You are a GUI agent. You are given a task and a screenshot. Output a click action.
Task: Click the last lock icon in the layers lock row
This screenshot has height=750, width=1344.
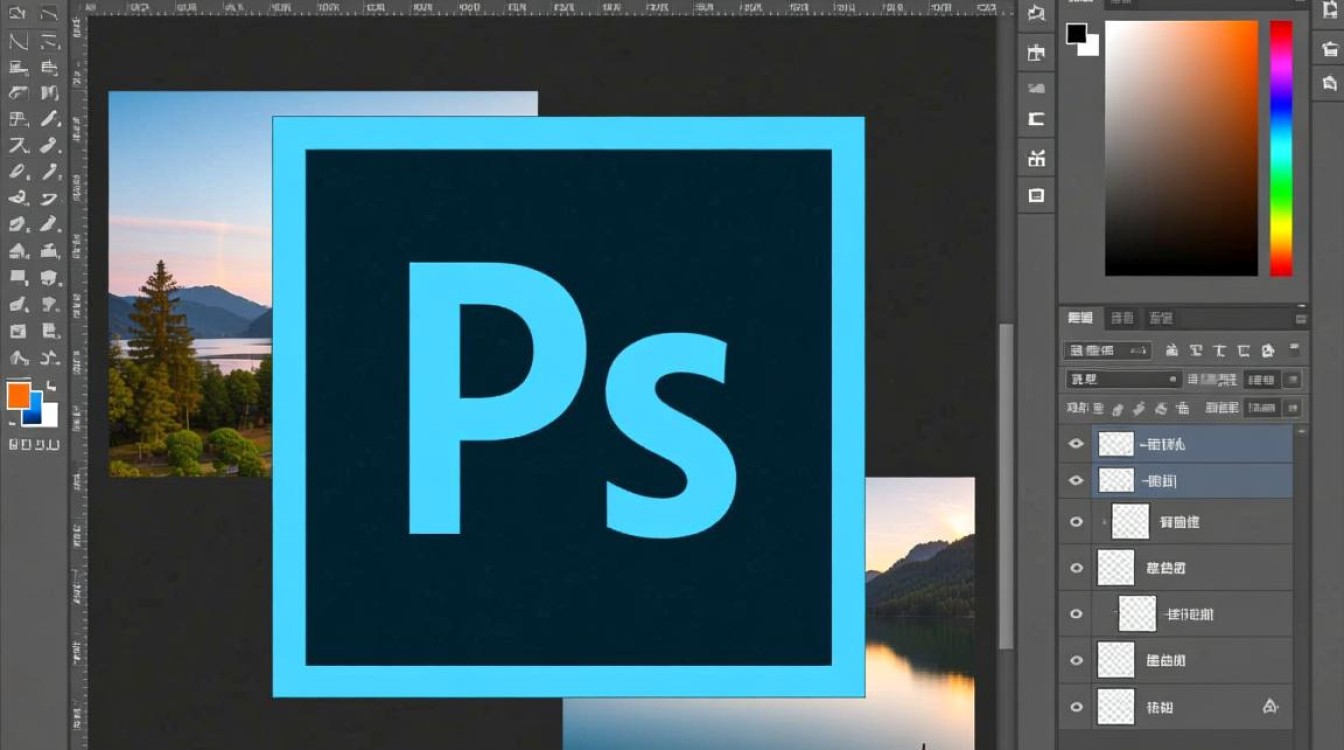click(x=1182, y=408)
